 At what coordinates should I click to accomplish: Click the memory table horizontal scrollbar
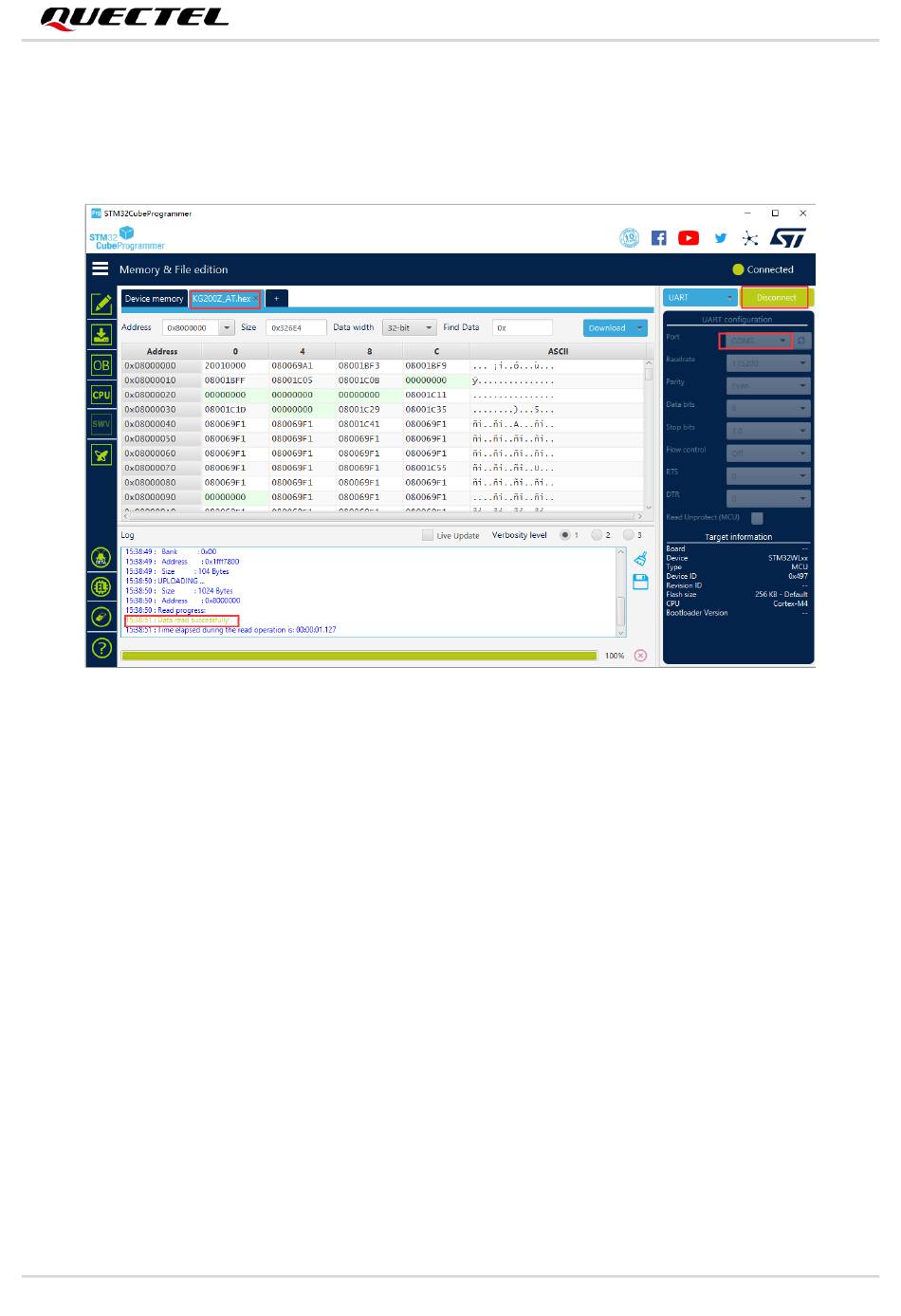pos(382,516)
